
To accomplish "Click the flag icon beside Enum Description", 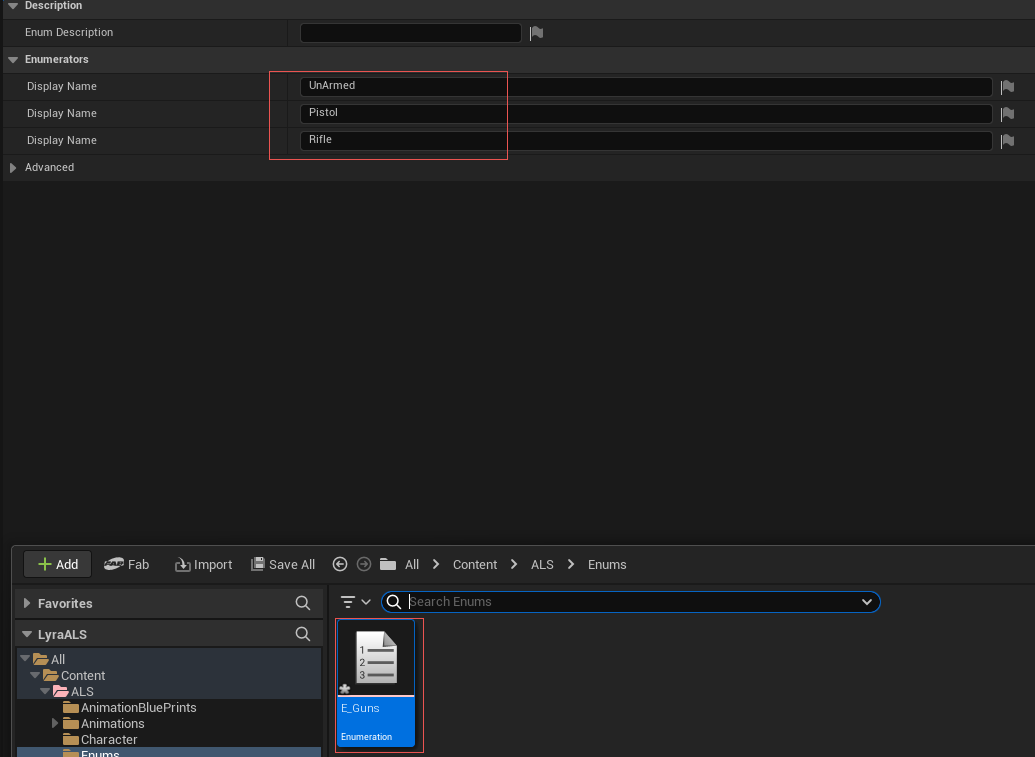I will pyautogui.click(x=537, y=33).
